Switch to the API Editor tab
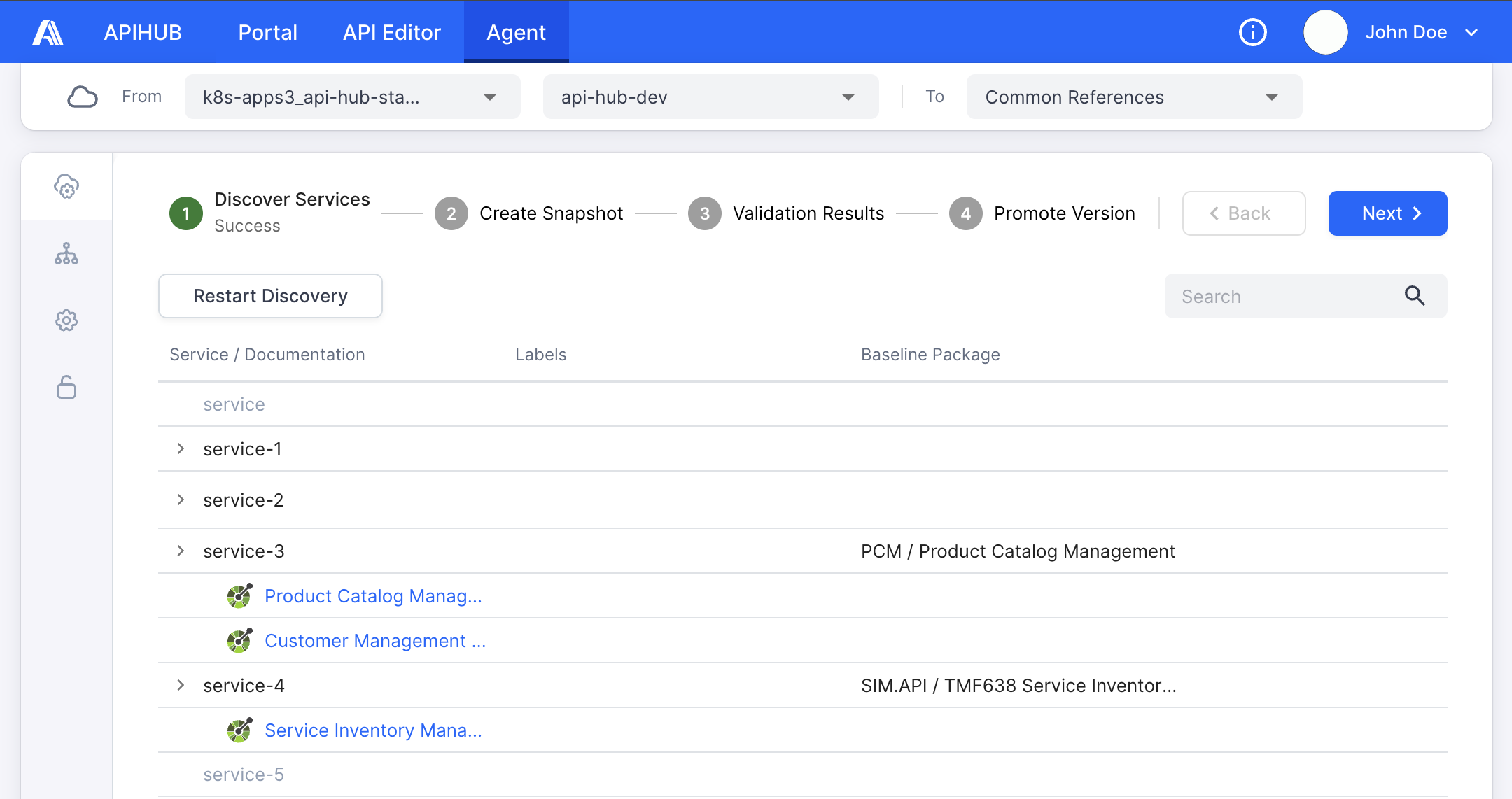The height and width of the screenshot is (799, 1512). point(392,32)
